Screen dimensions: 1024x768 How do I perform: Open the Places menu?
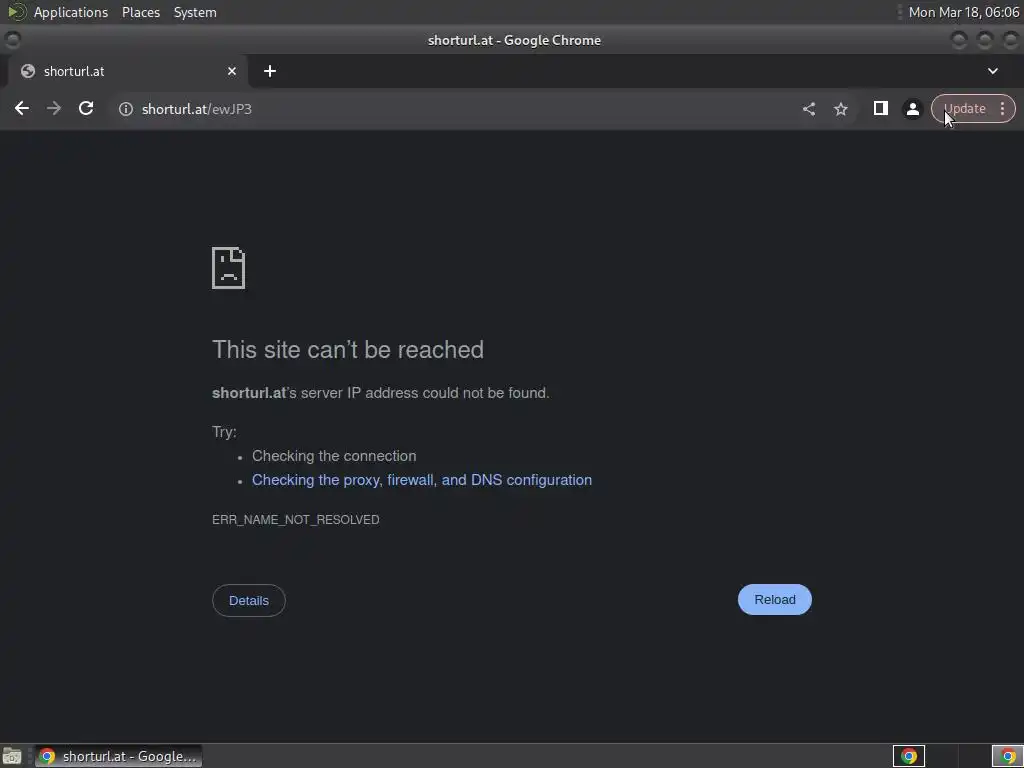pyautogui.click(x=140, y=12)
